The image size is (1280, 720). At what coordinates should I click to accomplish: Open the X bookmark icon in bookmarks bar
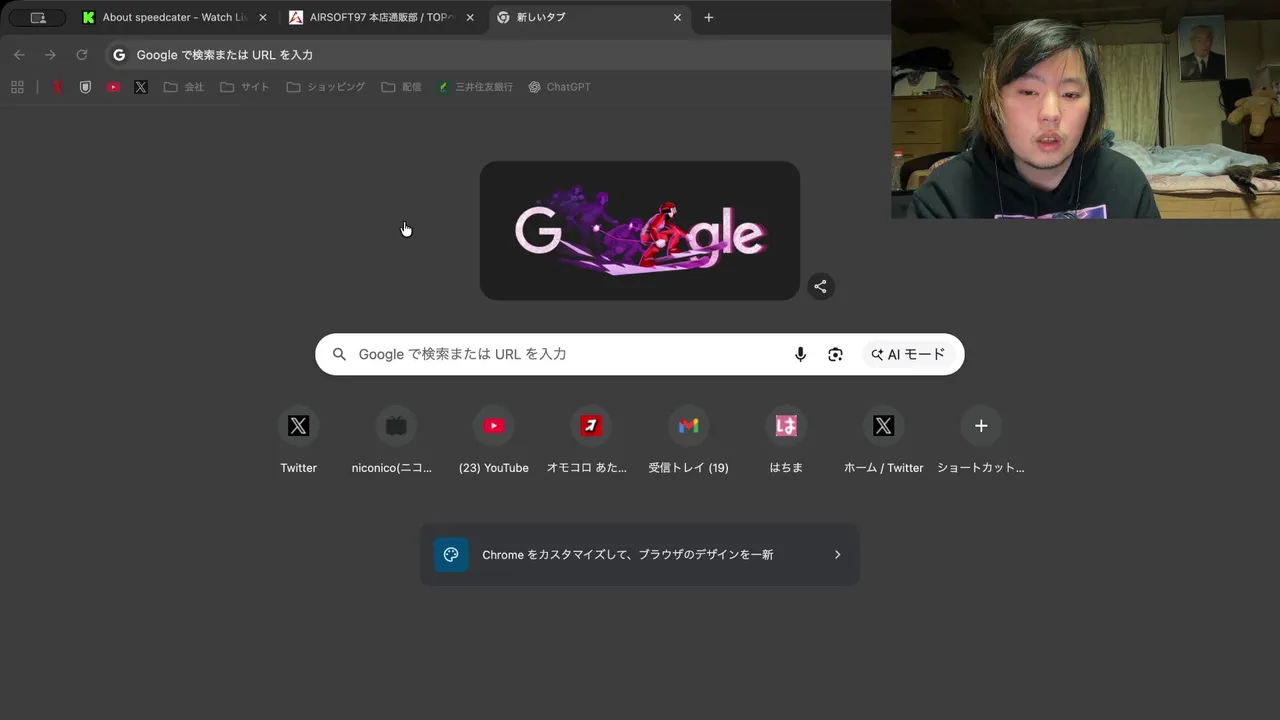pos(141,87)
